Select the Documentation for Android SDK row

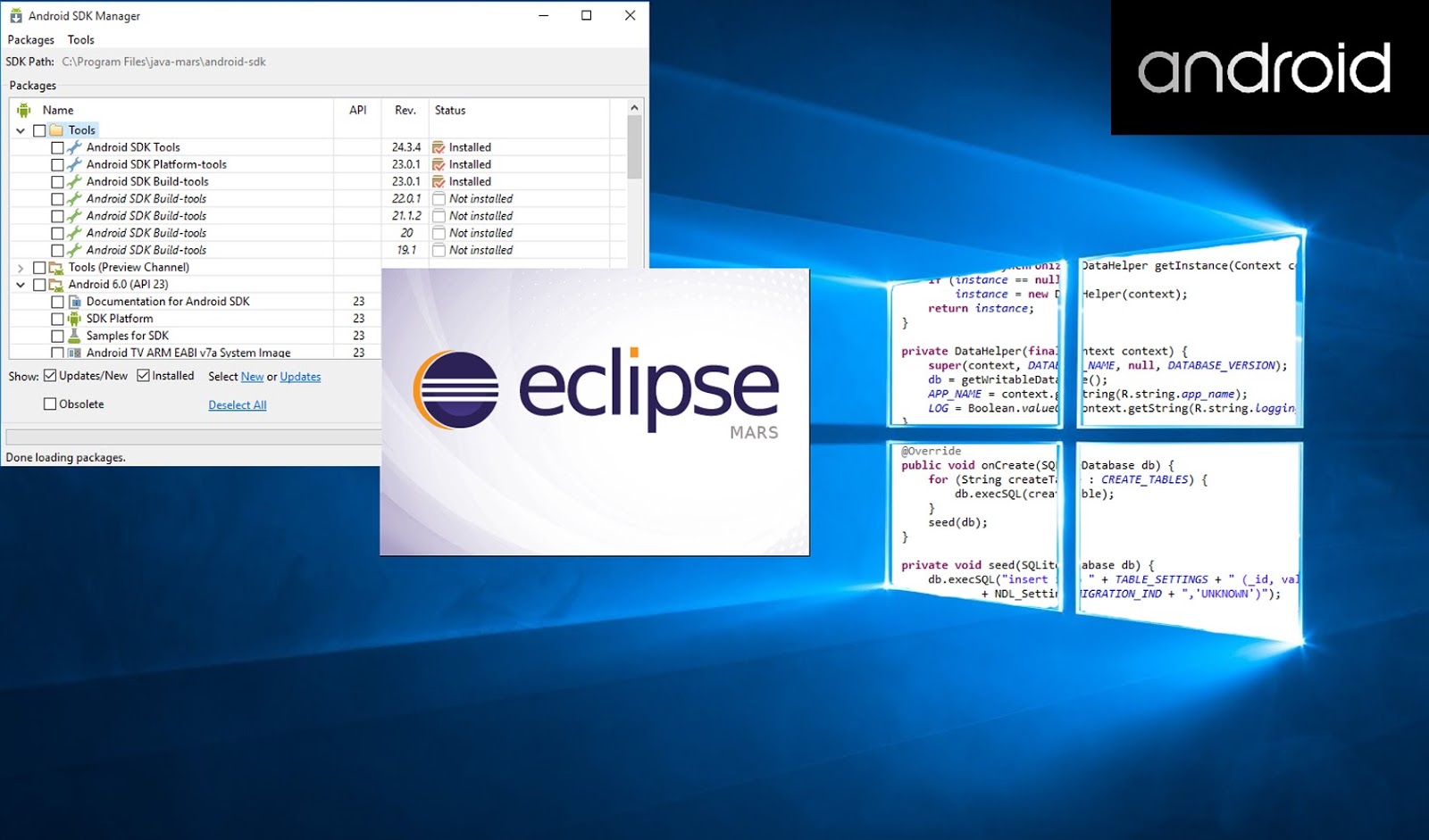pyautogui.click(x=168, y=302)
